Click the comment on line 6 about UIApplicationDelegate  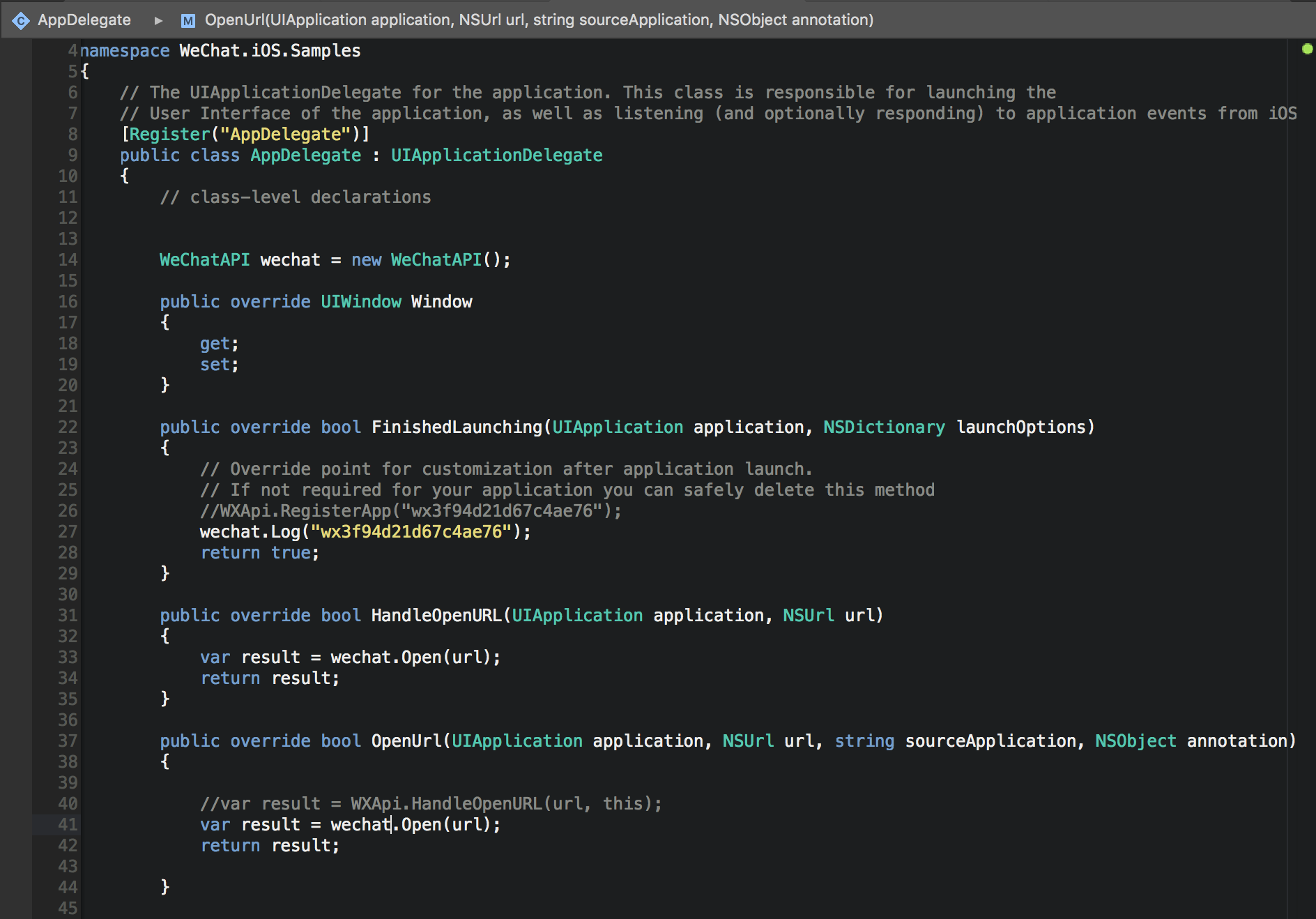click(588, 93)
